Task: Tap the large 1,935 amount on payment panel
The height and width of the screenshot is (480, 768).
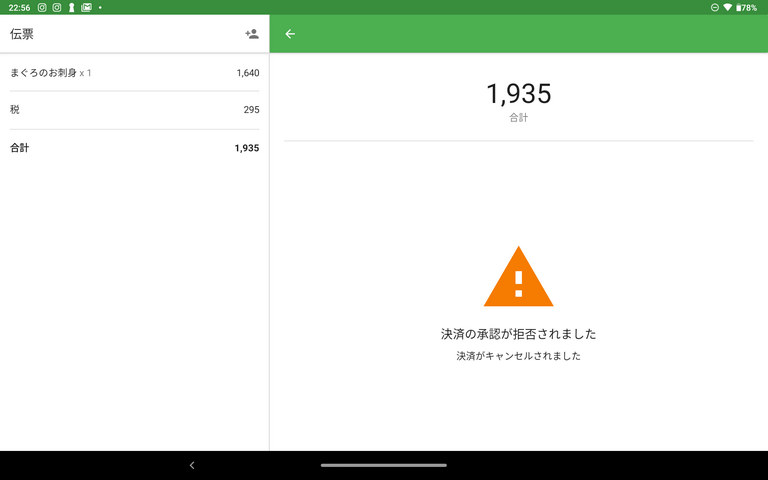Action: [x=519, y=94]
